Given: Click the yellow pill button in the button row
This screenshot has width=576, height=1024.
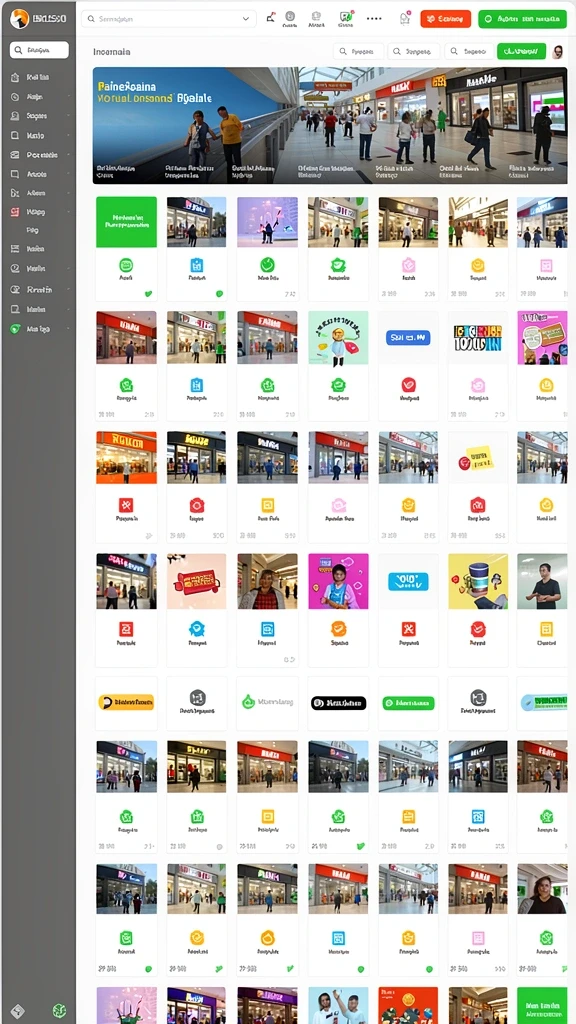Looking at the screenshot, I should 126,703.
